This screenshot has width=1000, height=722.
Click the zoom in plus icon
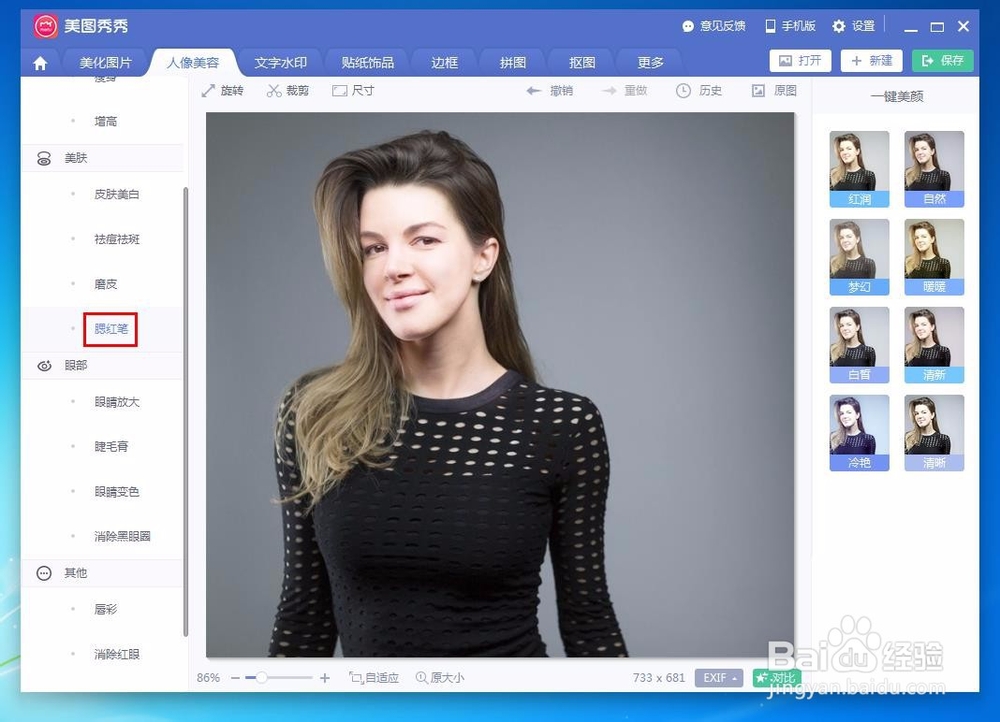point(325,678)
